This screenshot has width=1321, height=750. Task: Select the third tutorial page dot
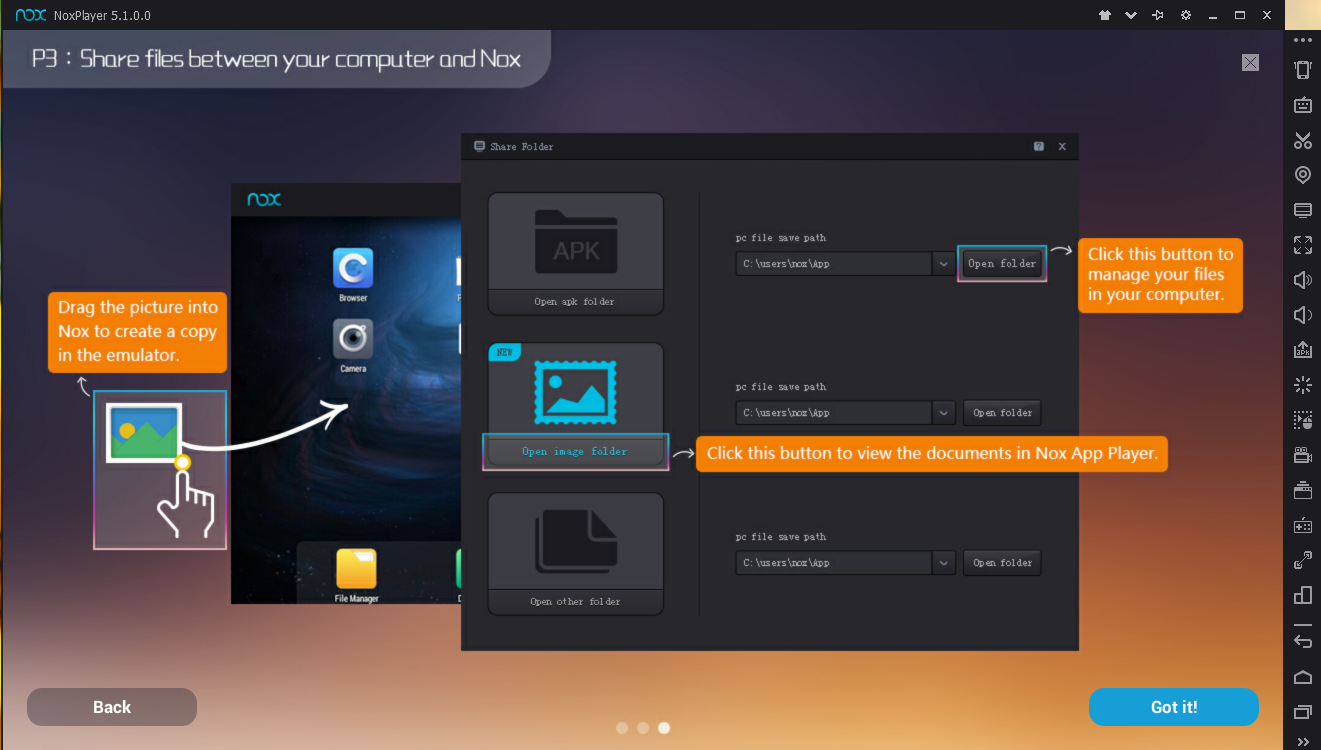pos(664,728)
